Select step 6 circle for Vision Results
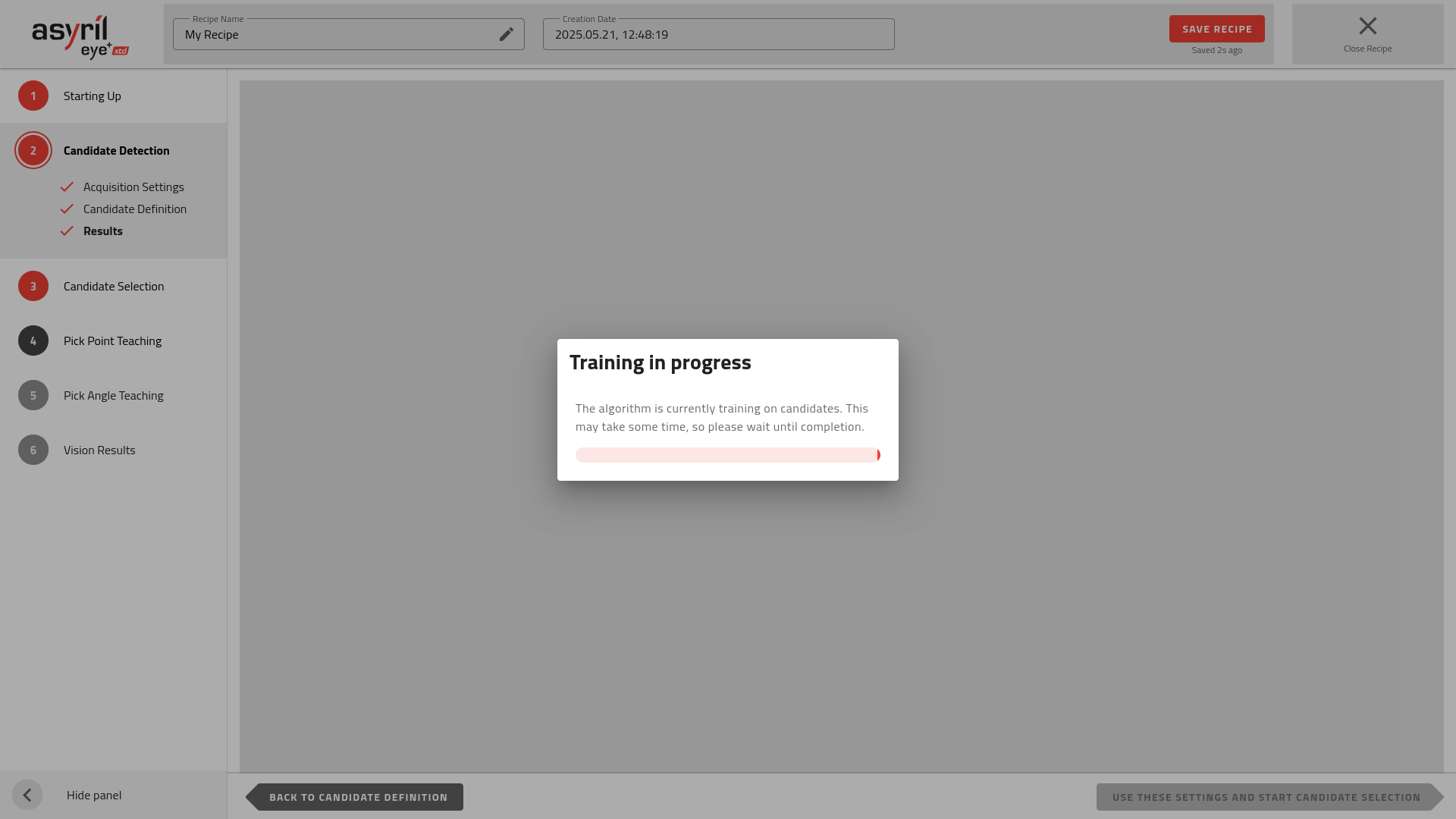Screen dimensions: 1456x819 pos(33,450)
